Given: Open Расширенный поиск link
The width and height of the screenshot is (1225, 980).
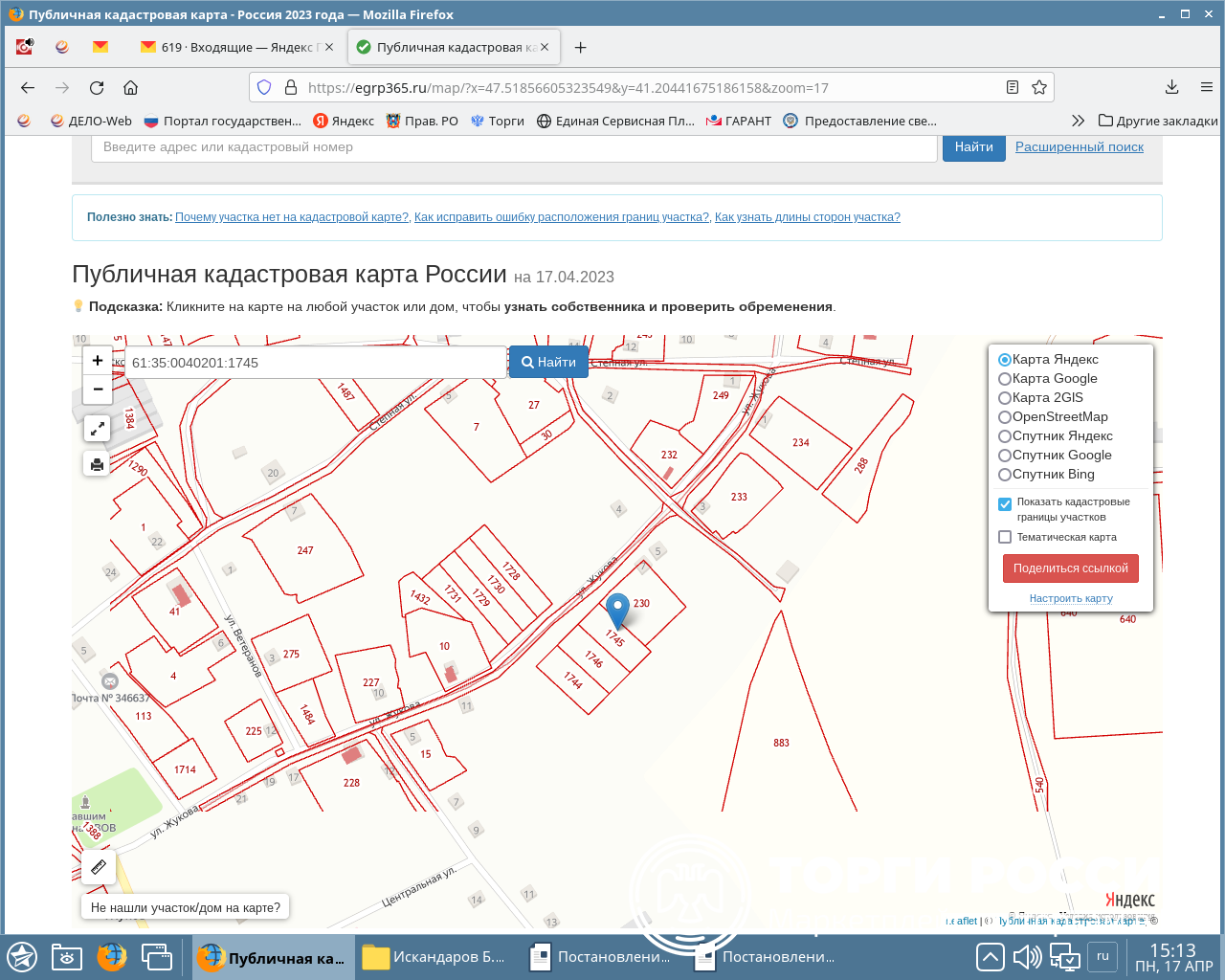Looking at the screenshot, I should point(1080,146).
